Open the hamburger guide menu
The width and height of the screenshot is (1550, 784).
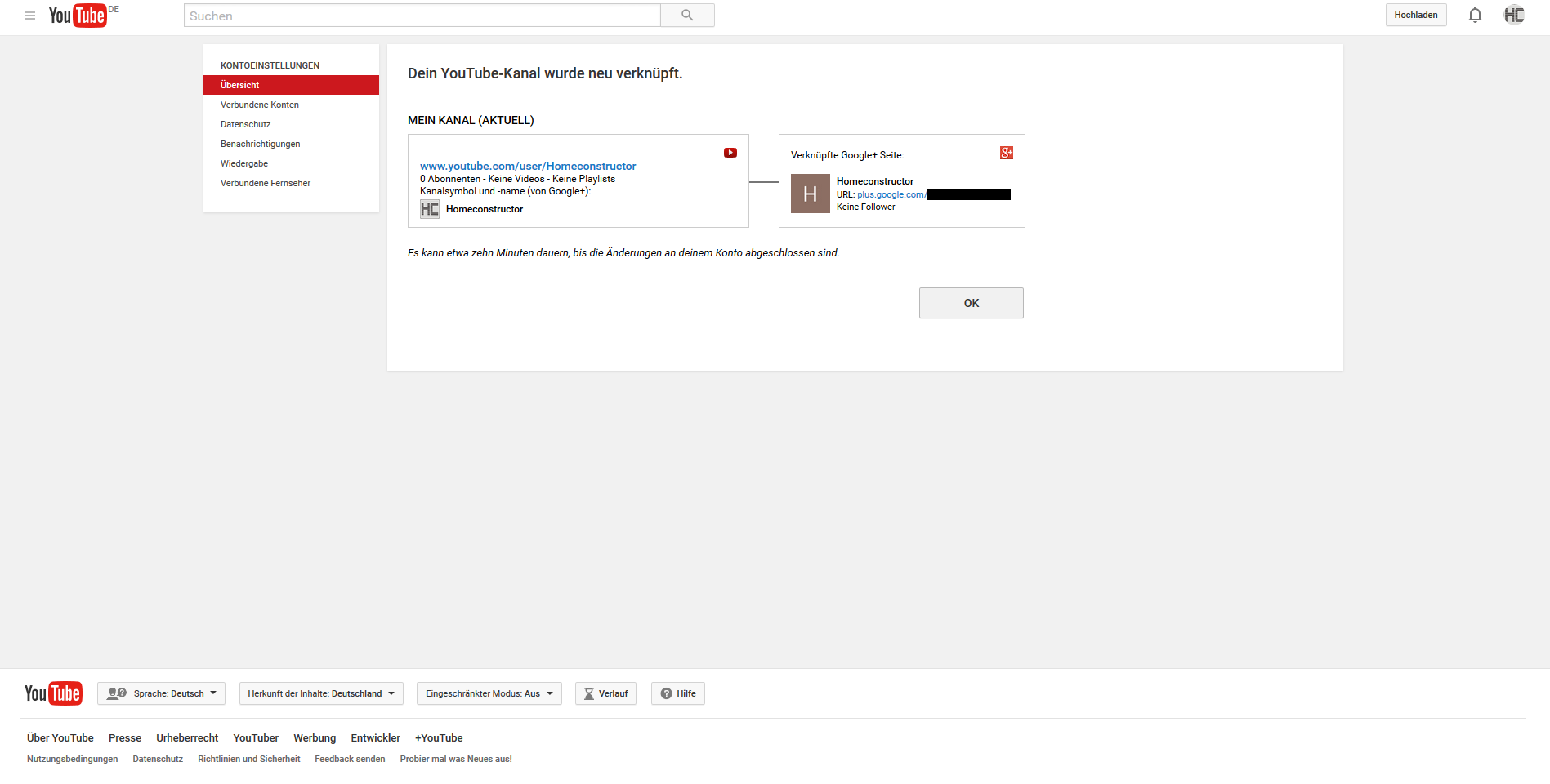(x=29, y=16)
